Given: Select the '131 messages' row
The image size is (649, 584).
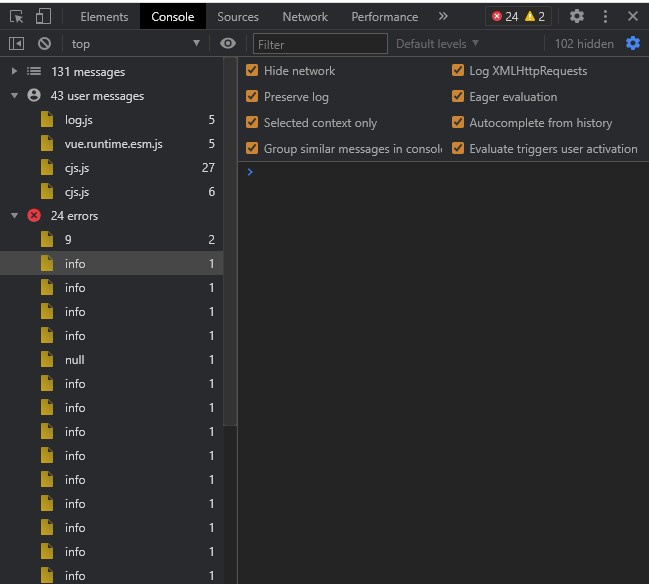Looking at the screenshot, I should (x=112, y=72).
